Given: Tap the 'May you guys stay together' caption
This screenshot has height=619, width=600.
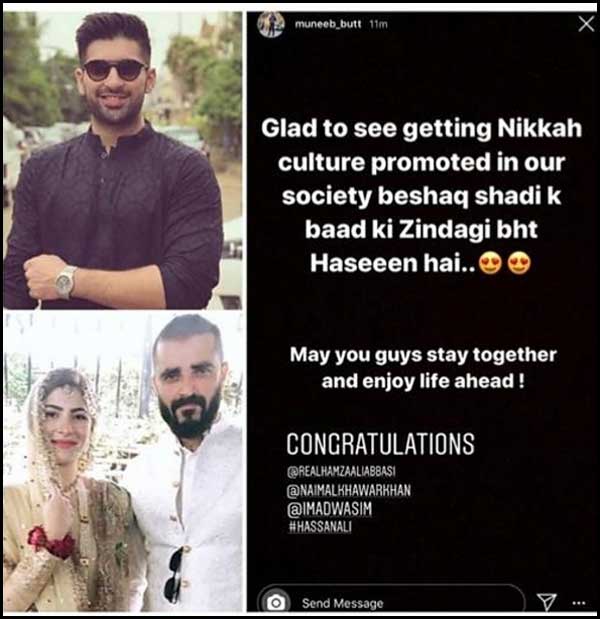Looking at the screenshot, I should tap(423, 355).
